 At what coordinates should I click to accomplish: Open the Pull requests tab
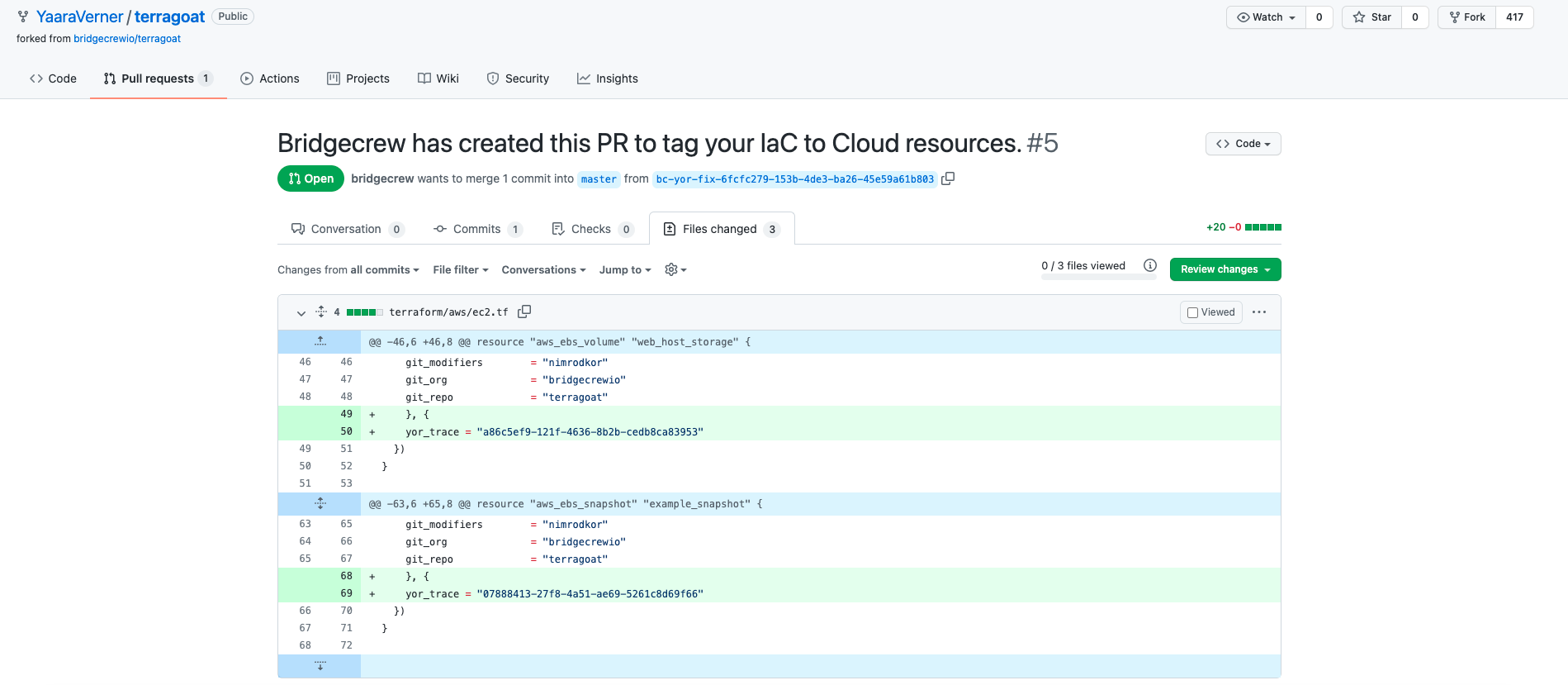tap(159, 78)
